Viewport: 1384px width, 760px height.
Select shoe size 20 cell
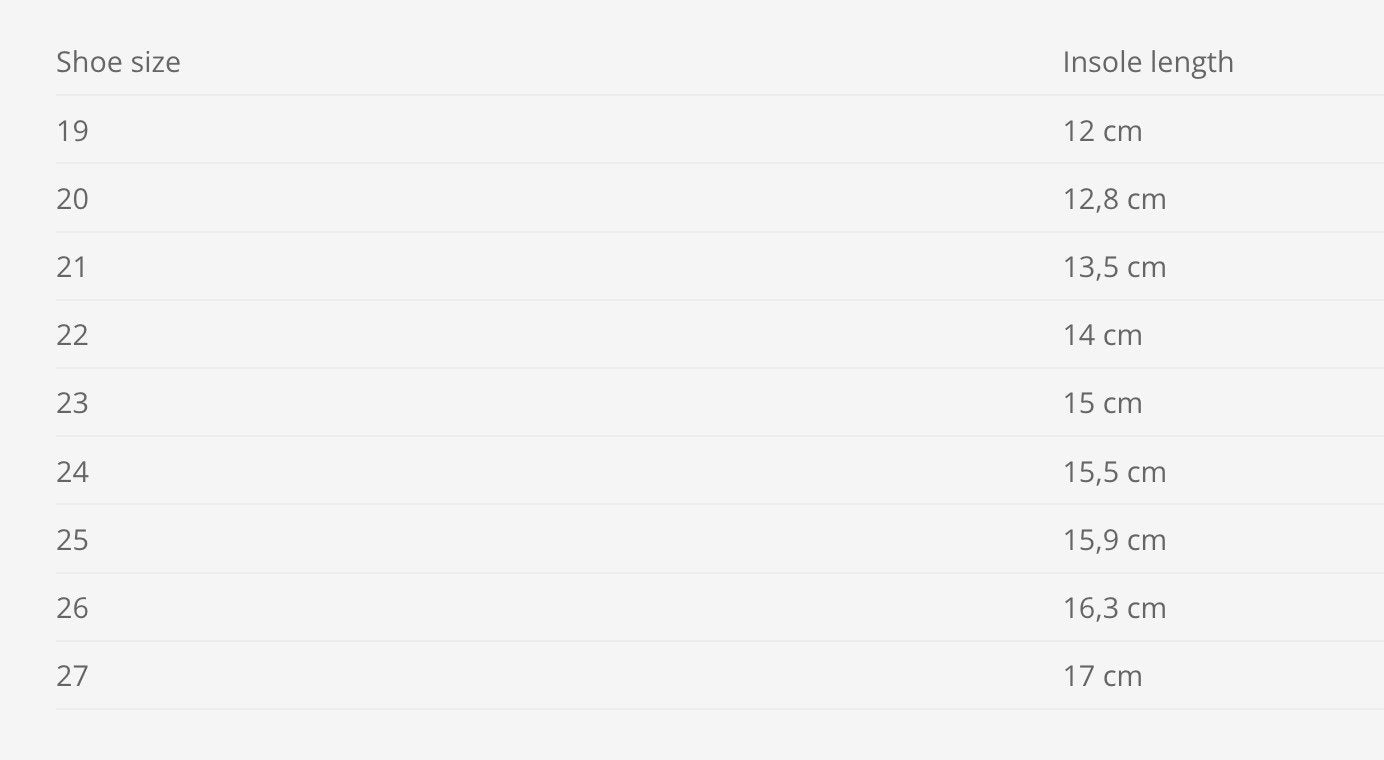click(x=72, y=199)
